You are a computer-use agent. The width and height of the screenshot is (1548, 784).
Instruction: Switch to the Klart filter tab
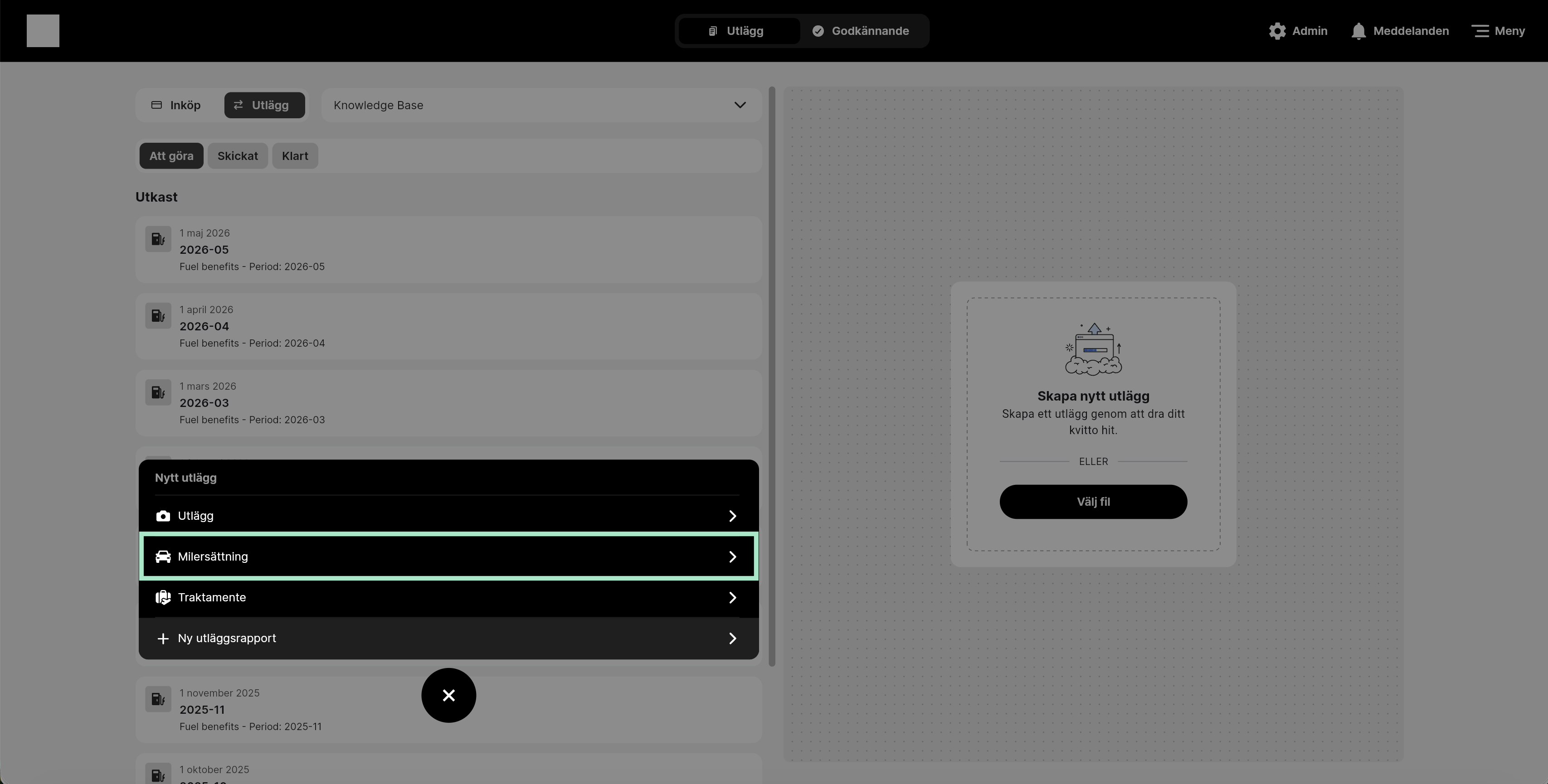pyautogui.click(x=294, y=155)
